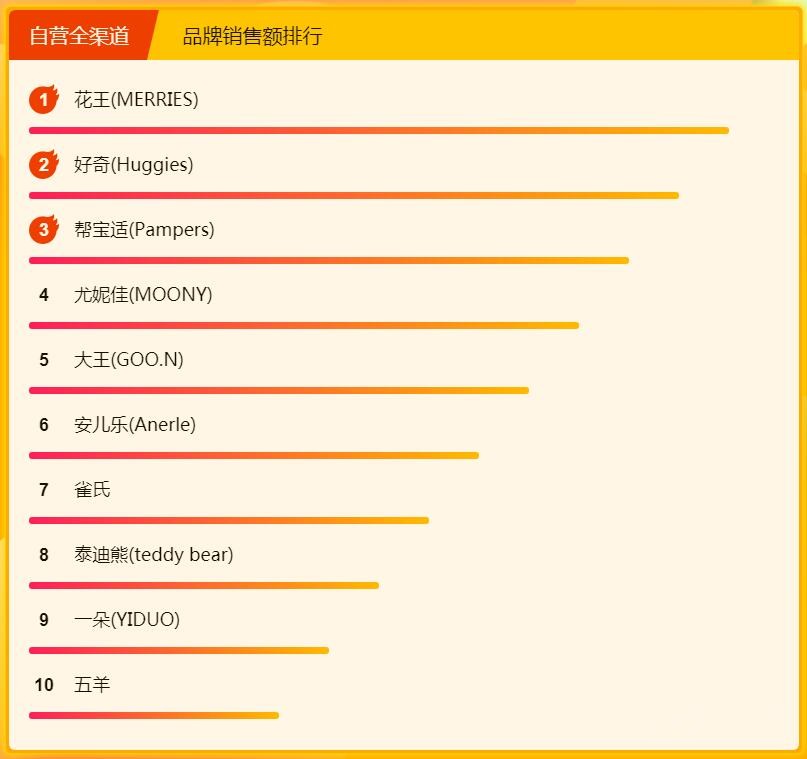Switch to the 自营全渠道 tab
The width and height of the screenshot is (807, 759).
pyautogui.click(x=80, y=36)
